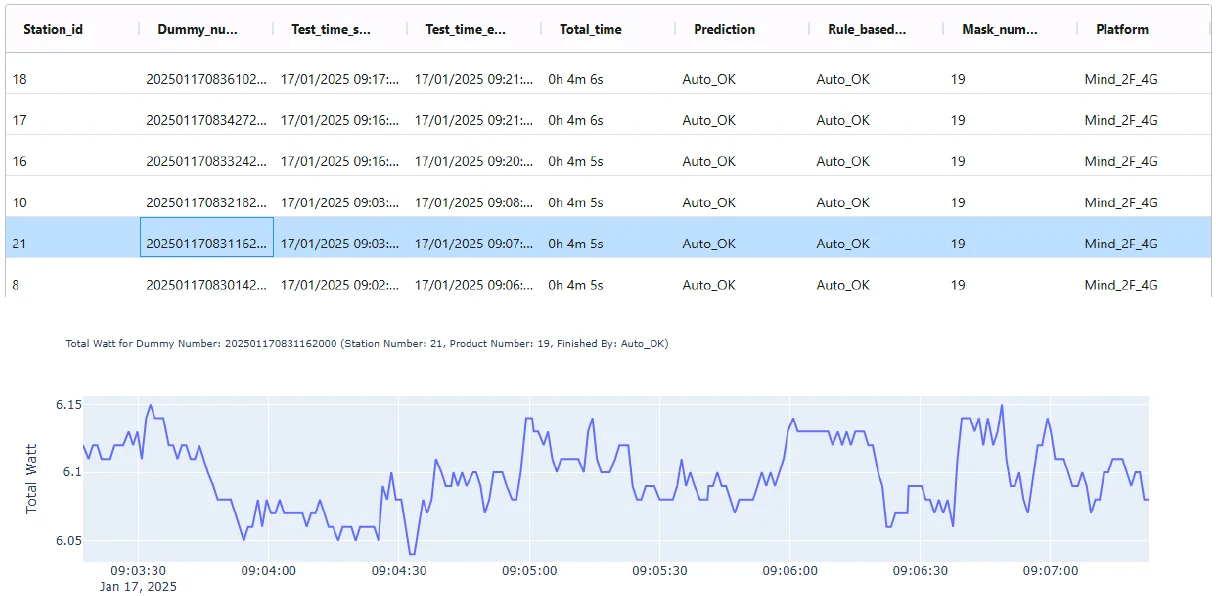
Task: Click the 09:07:00 x-axis tick label
Action: (1051, 571)
